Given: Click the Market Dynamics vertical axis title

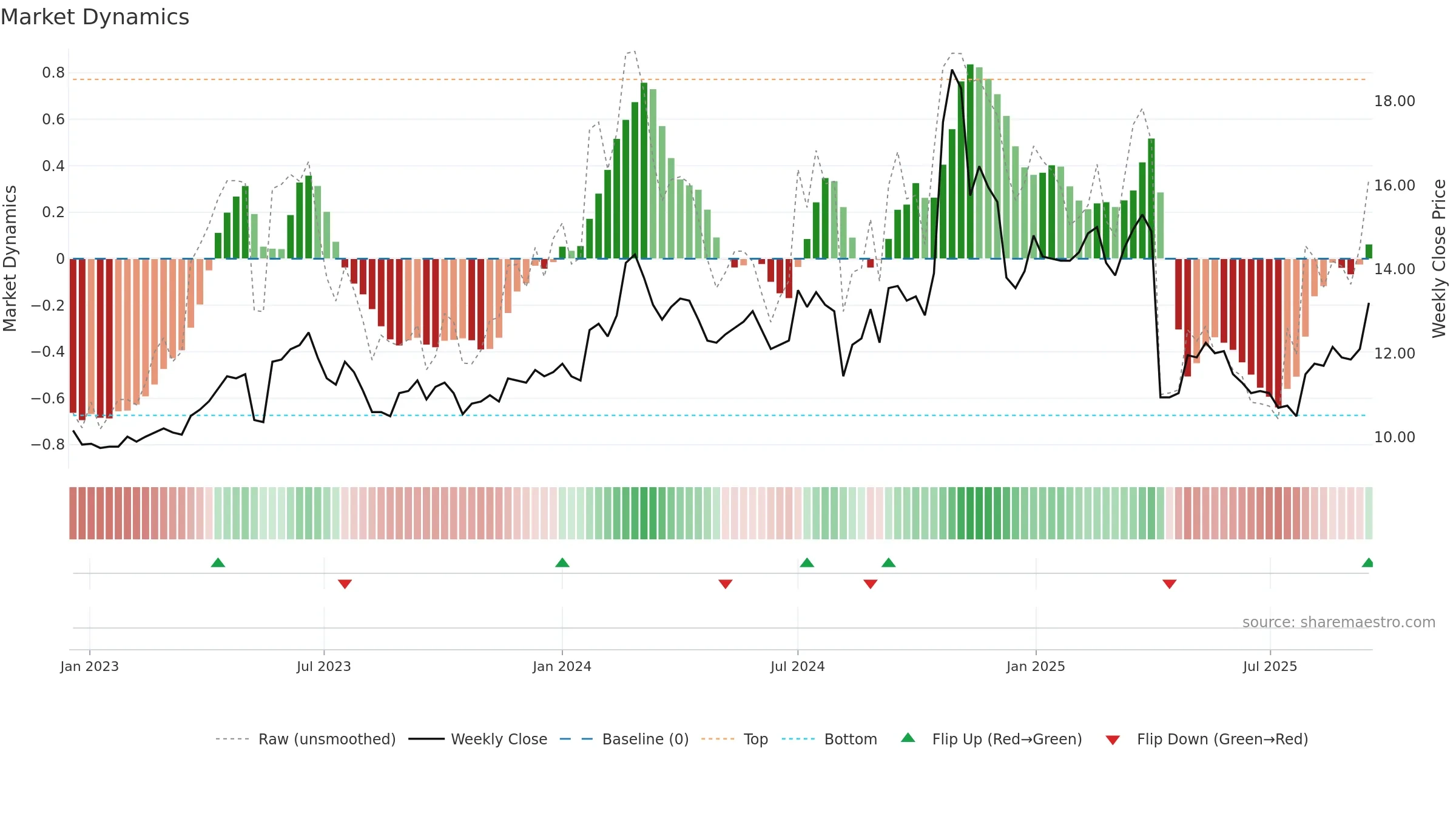Looking at the screenshot, I should (x=10, y=258).
